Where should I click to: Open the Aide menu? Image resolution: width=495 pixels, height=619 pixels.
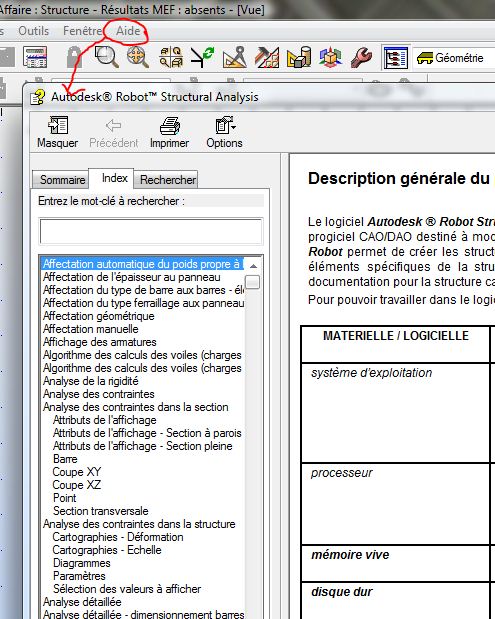click(x=128, y=31)
